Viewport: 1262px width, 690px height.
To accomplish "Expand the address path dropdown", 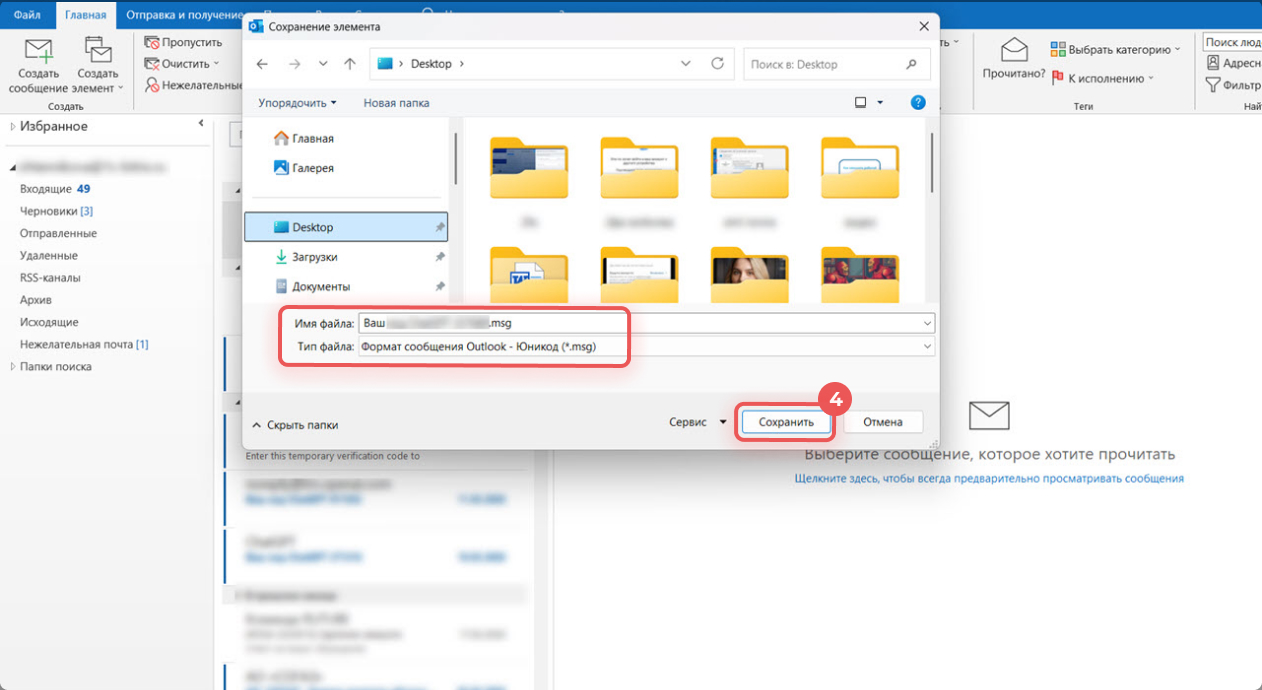I will [686, 64].
